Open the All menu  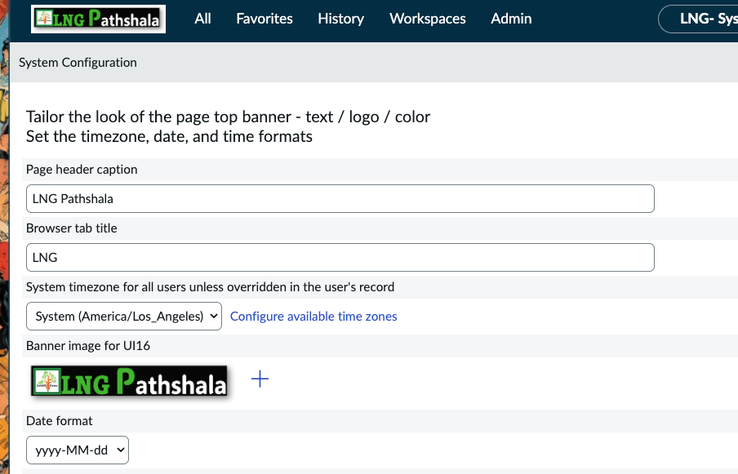point(203,19)
